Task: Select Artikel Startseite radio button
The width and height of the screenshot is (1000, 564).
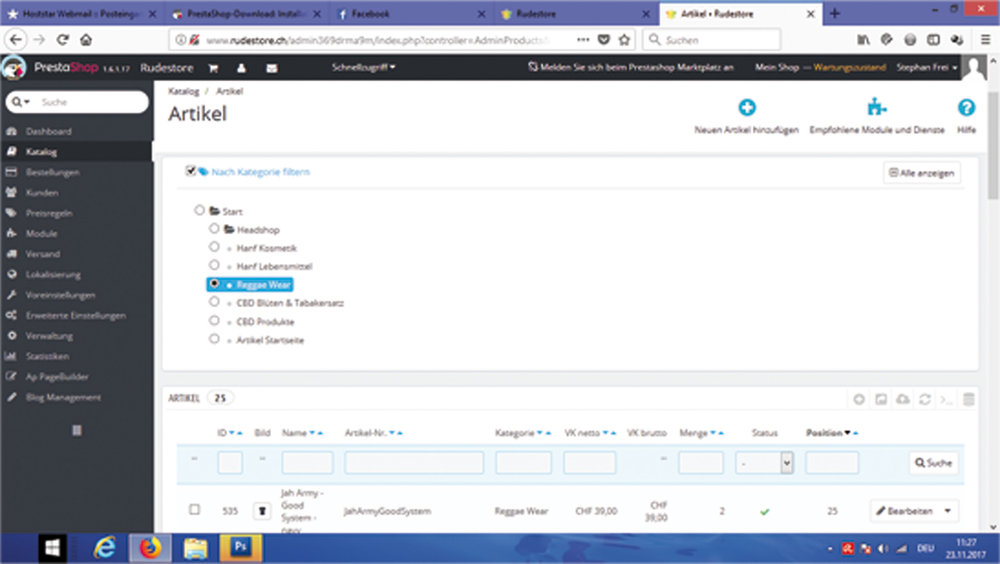Action: (214, 339)
